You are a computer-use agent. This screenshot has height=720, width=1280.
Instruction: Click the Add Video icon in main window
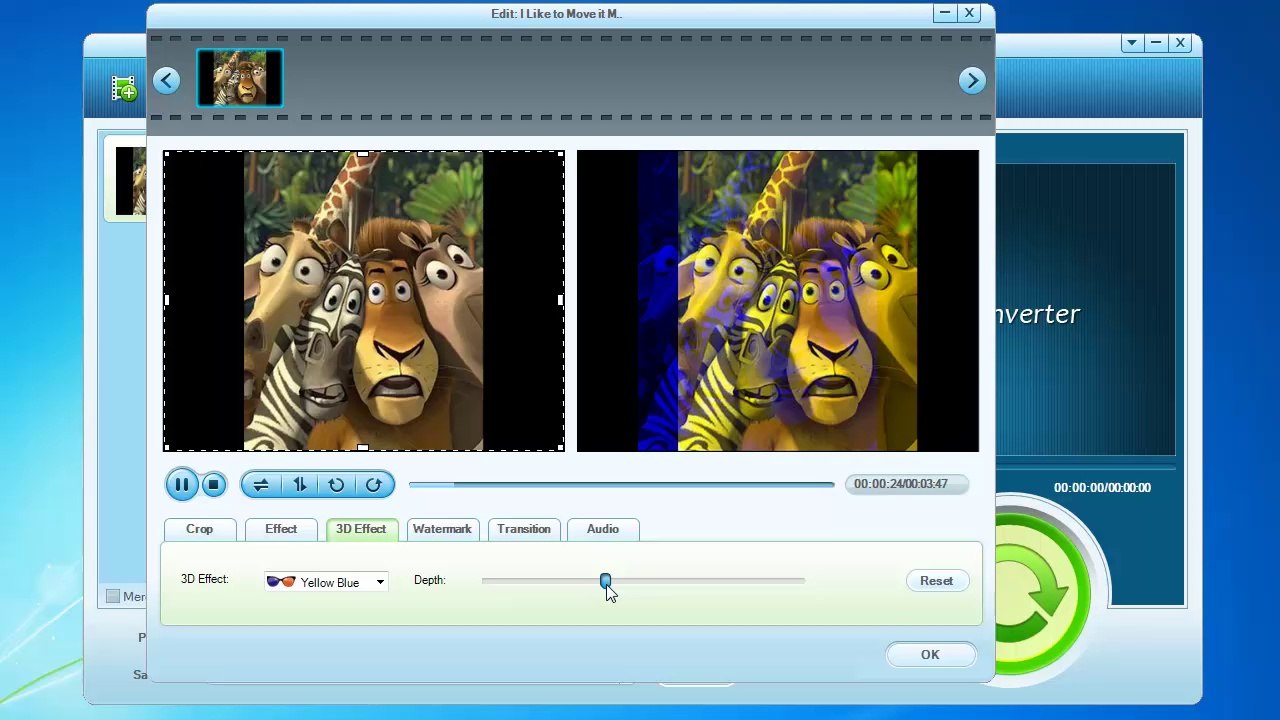[x=123, y=89]
